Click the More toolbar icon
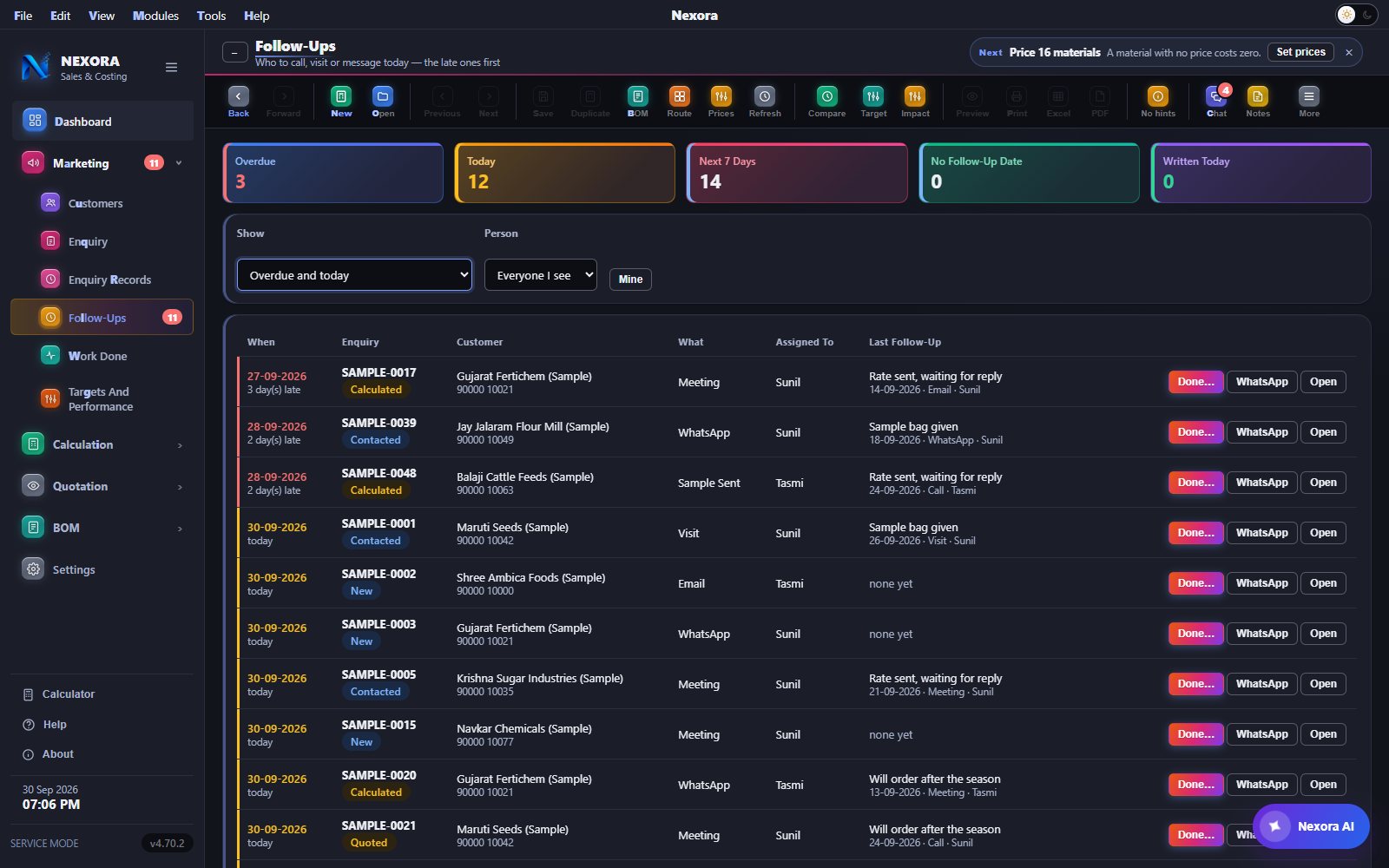The height and width of the screenshot is (868, 1389). click(1309, 101)
